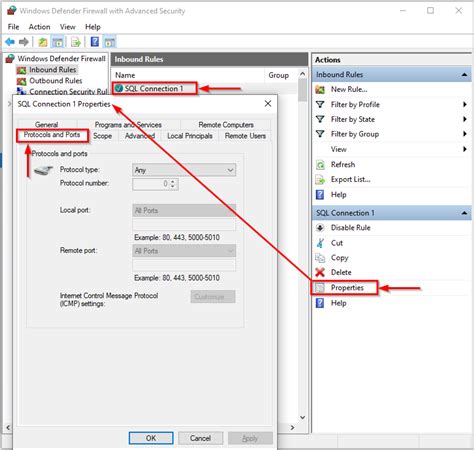Click Cancel in the Properties dialog
This screenshot has height=450, width=474.
[x=200, y=438]
